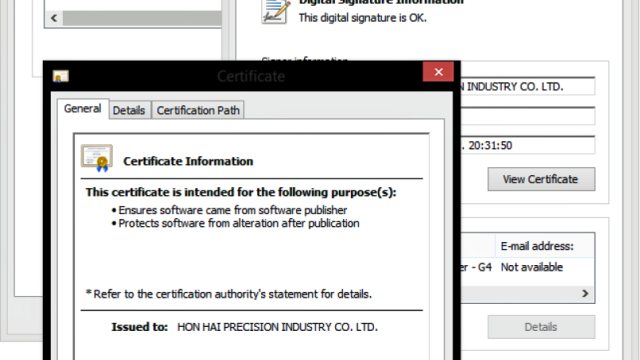The height and width of the screenshot is (360, 640).
Task: Switch to the General tab
Action: (x=83, y=109)
